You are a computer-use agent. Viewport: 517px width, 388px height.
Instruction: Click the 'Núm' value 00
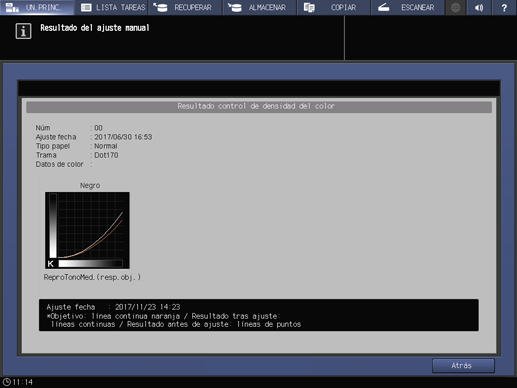coord(98,128)
